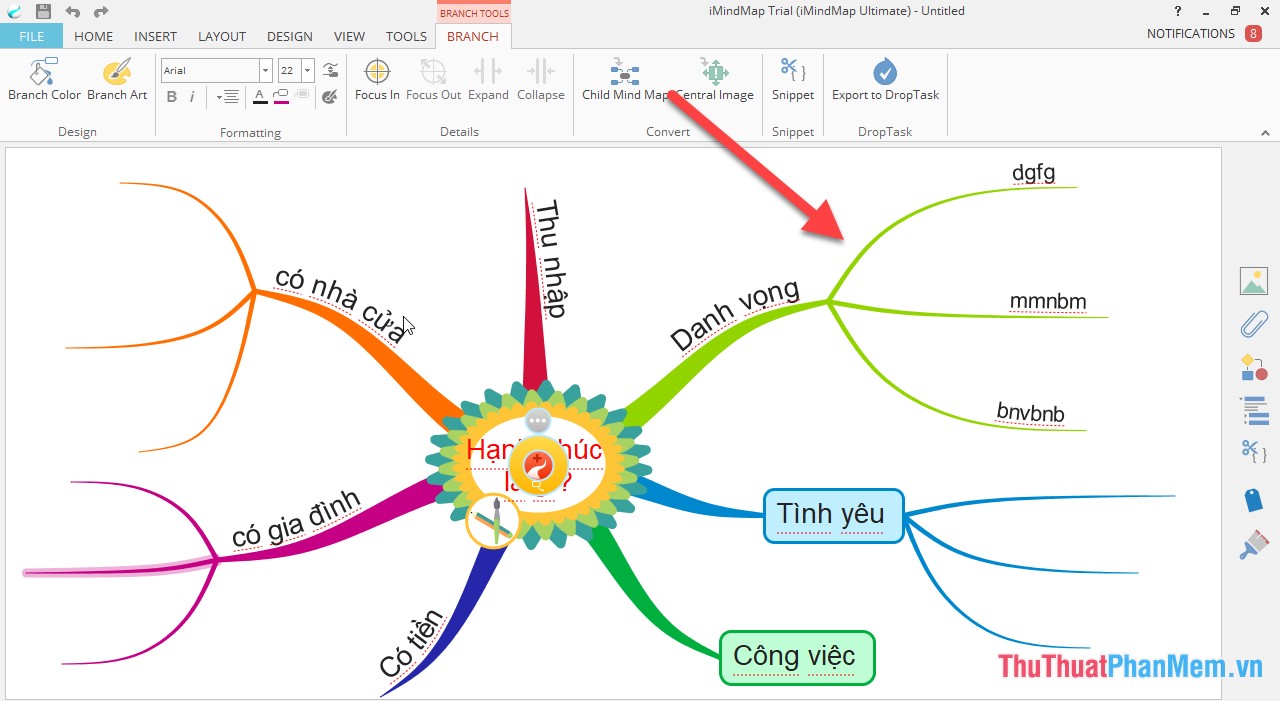
Task: Open the font size dropdown showing 22
Action: coord(305,69)
